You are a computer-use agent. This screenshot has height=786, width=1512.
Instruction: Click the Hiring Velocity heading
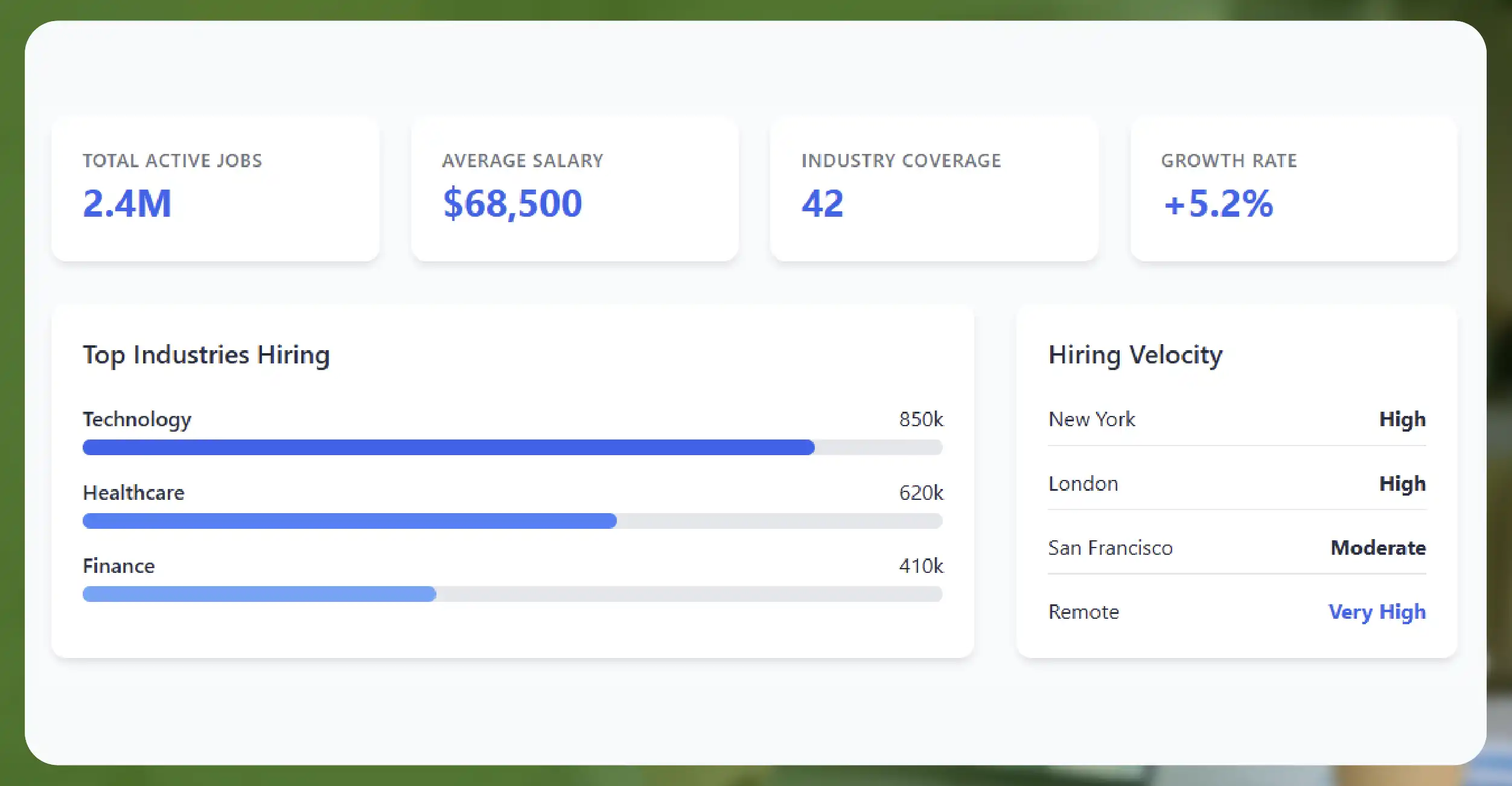coord(1135,355)
